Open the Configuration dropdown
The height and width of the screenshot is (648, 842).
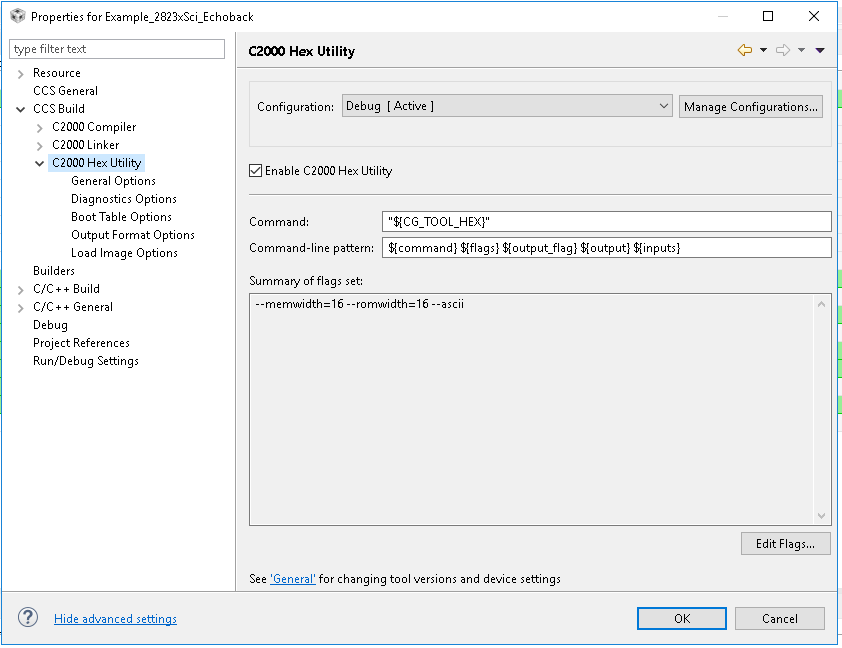pyautogui.click(x=507, y=106)
